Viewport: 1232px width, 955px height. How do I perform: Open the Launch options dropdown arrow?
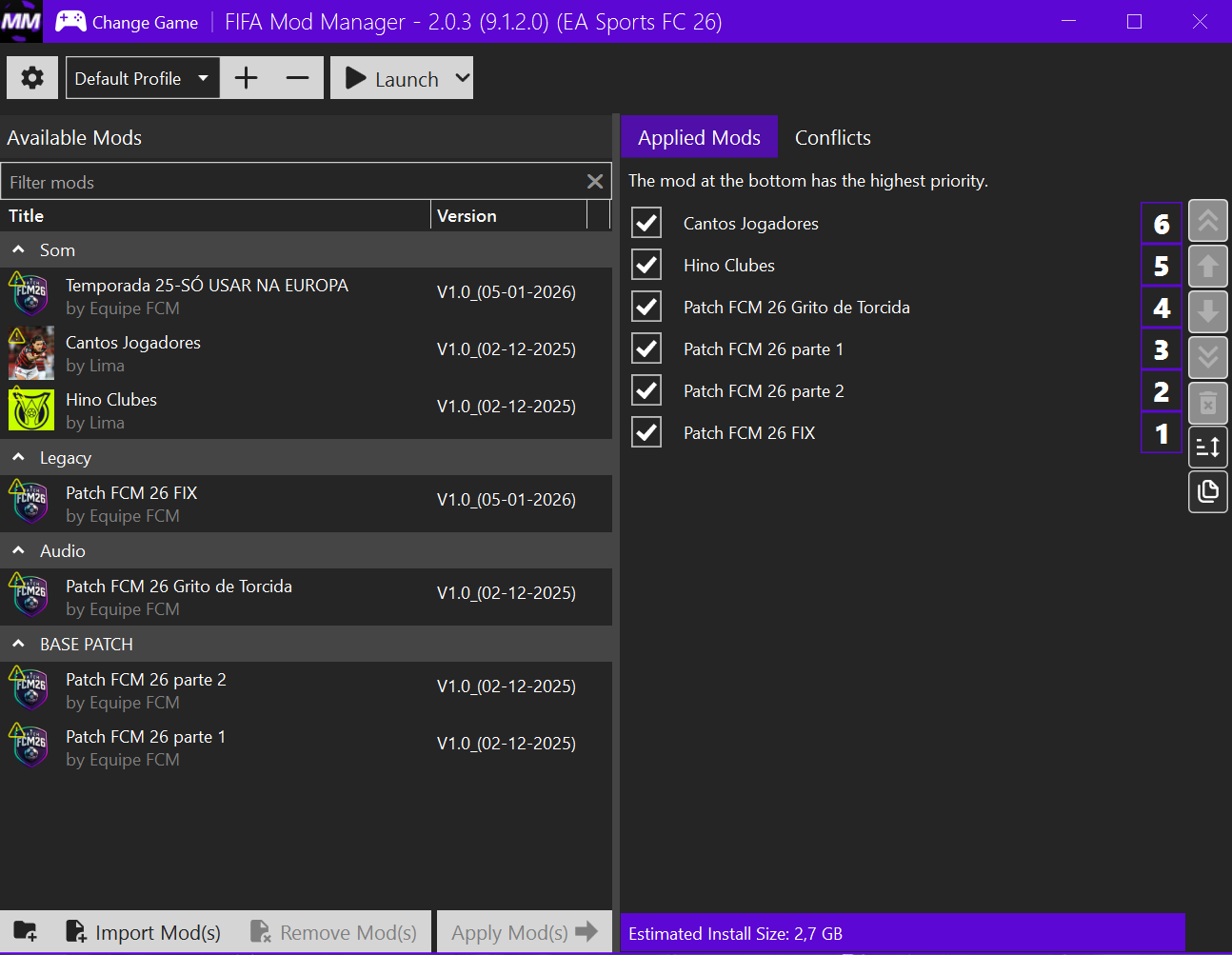coord(463,78)
